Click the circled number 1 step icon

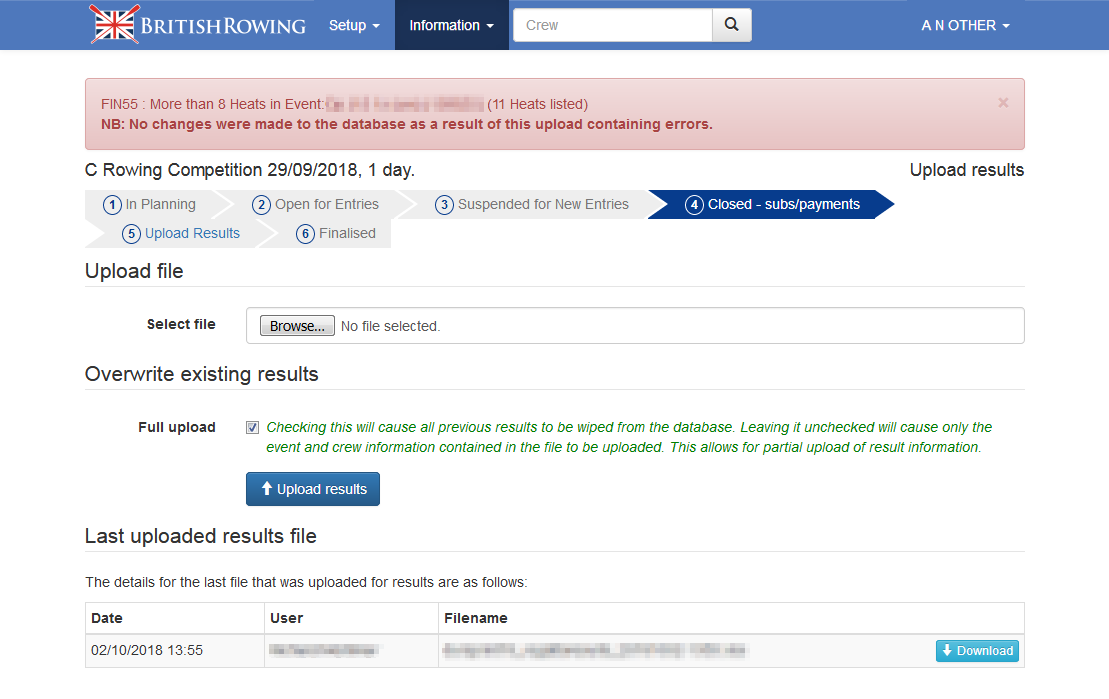pyautogui.click(x=113, y=205)
